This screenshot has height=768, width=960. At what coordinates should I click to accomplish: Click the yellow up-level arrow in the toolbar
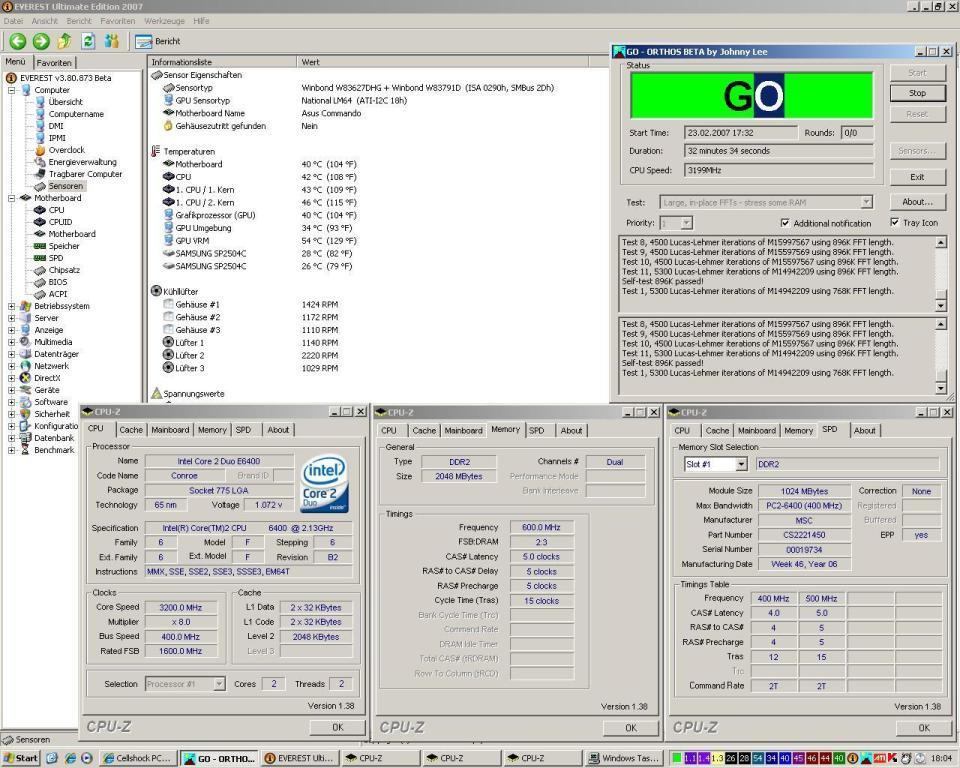(x=64, y=41)
